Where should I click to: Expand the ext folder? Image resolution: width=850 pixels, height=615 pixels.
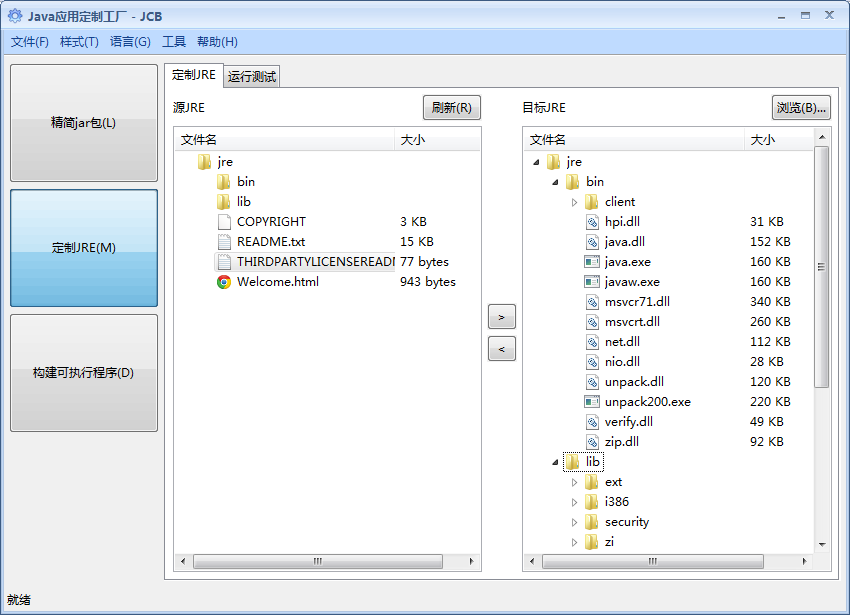tap(574, 482)
